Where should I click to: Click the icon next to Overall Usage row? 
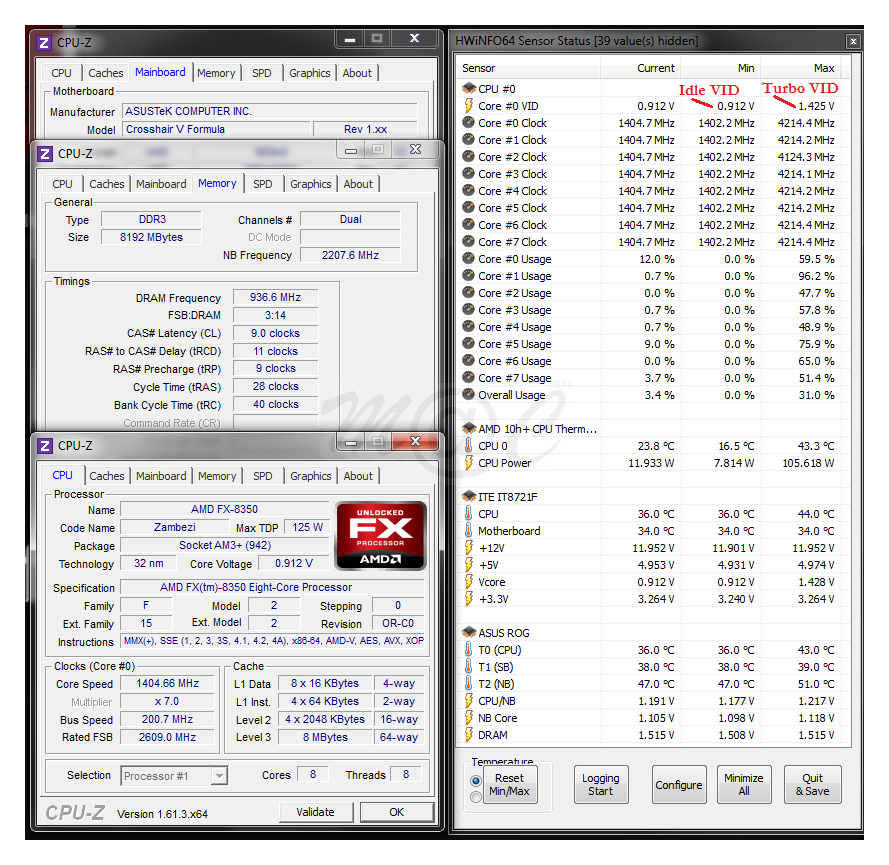468,395
